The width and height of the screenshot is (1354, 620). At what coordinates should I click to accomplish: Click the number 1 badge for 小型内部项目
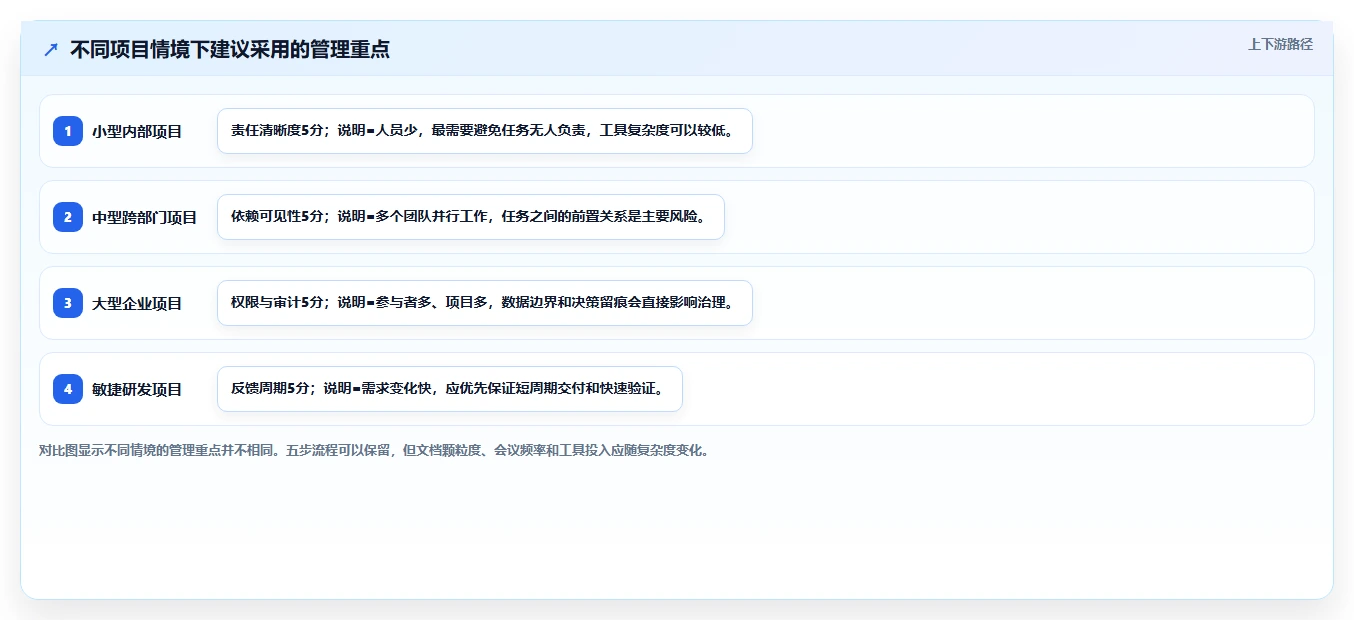click(x=68, y=131)
